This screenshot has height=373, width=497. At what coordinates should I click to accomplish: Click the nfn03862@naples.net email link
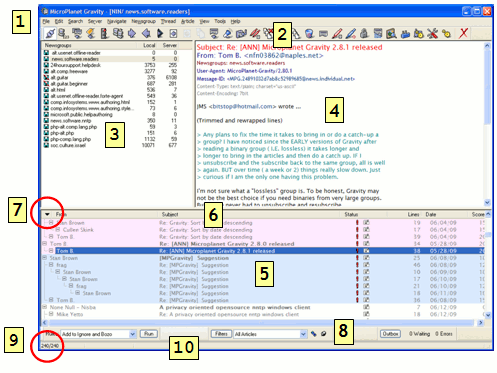[x=284, y=55]
